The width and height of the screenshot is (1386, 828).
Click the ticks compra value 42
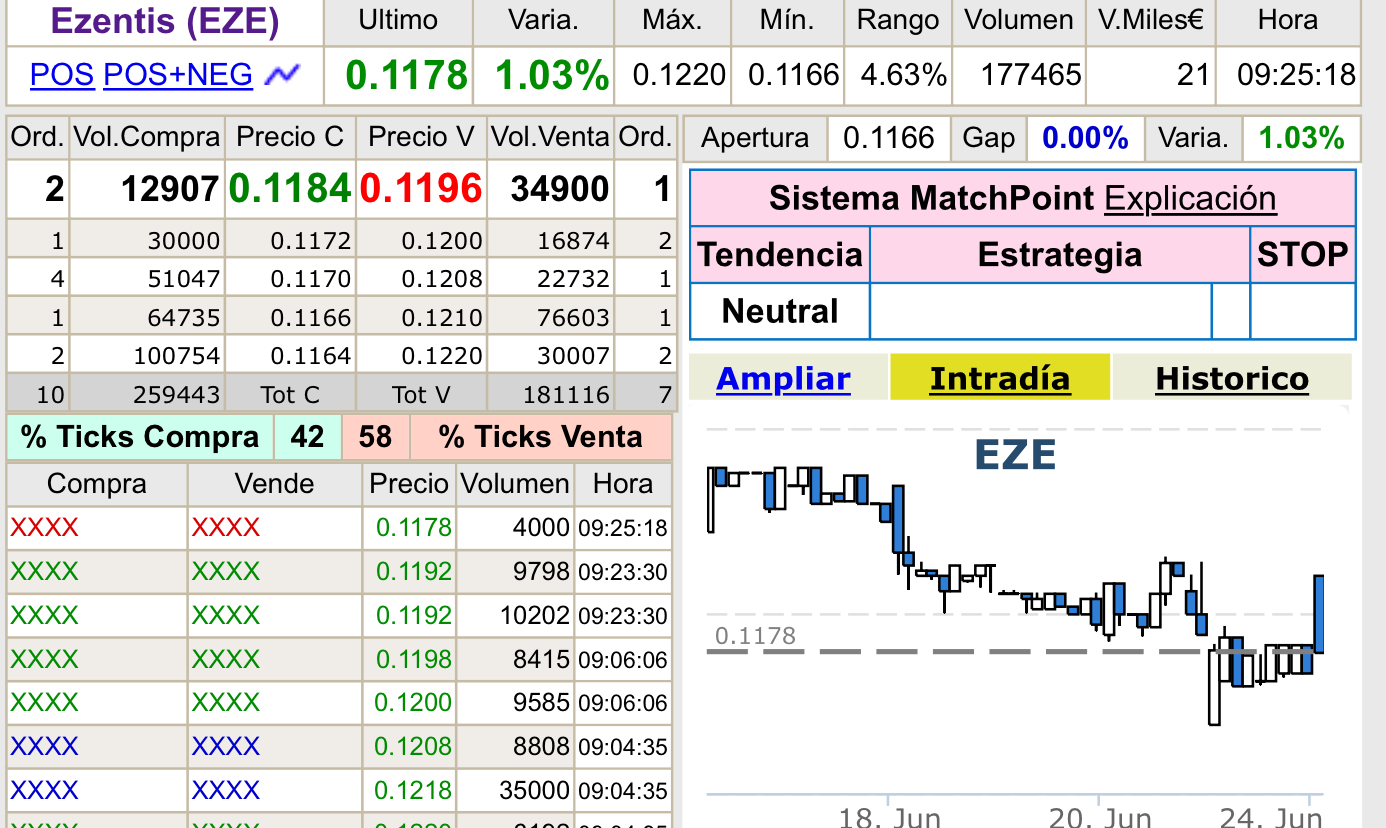click(307, 437)
